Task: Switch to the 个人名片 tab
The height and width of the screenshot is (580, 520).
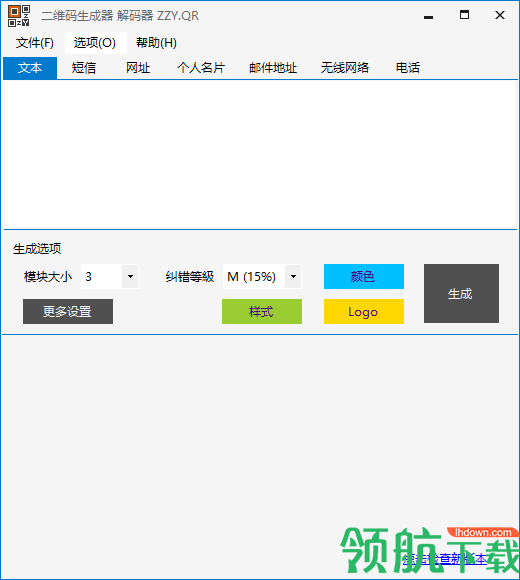Action: tap(201, 68)
